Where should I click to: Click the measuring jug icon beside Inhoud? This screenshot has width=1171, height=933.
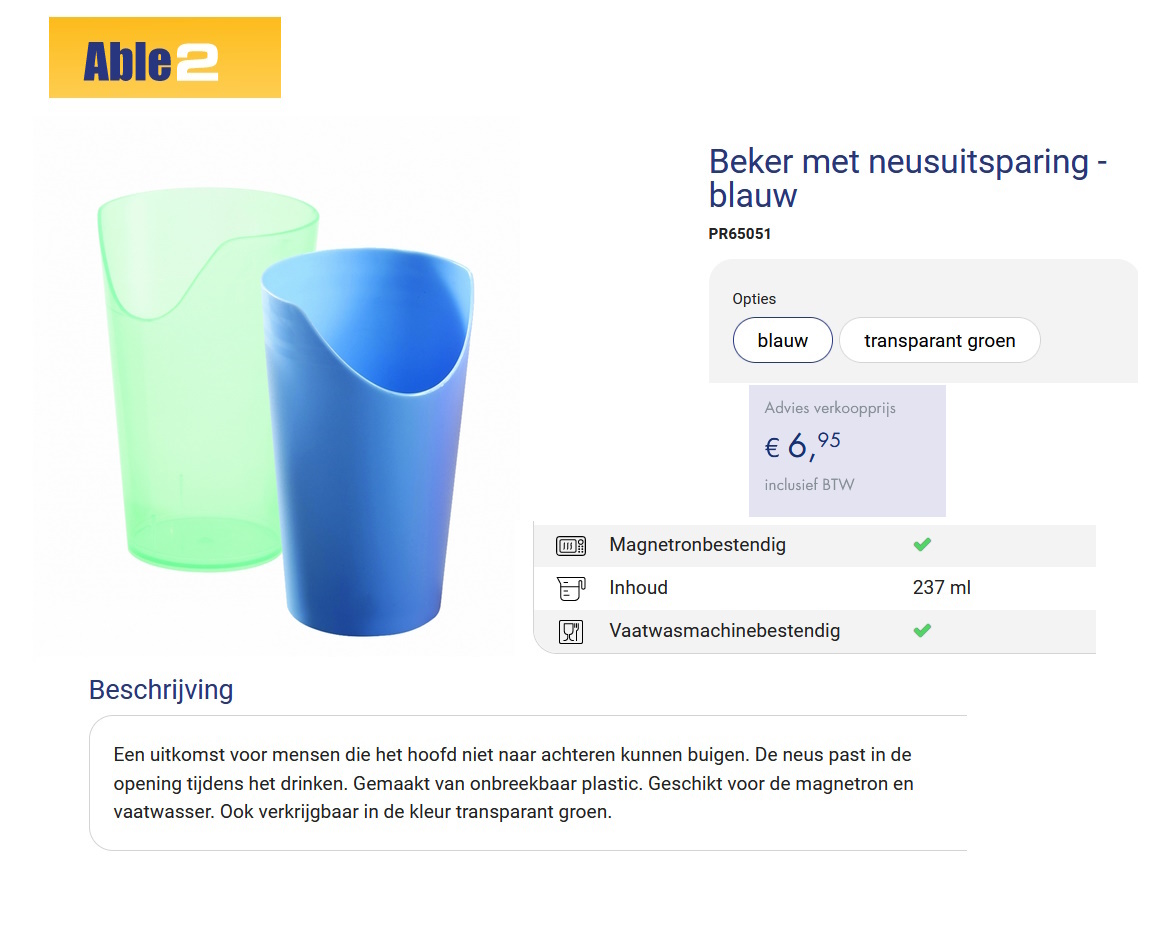(570, 589)
